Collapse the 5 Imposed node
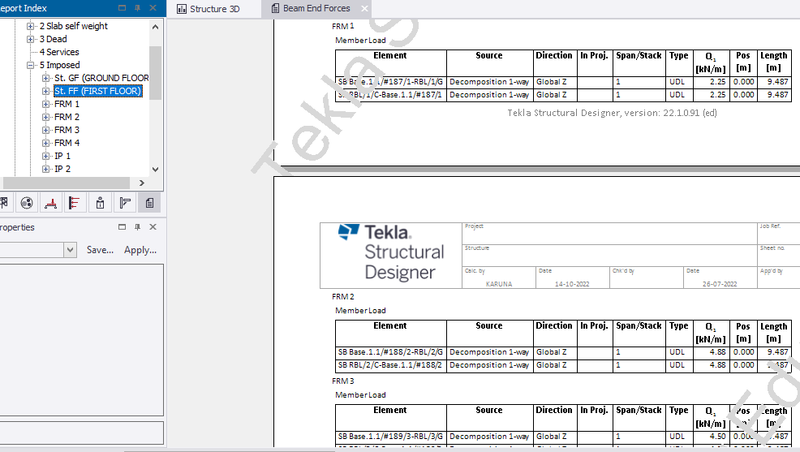The image size is (800, 452). point(31,65)
